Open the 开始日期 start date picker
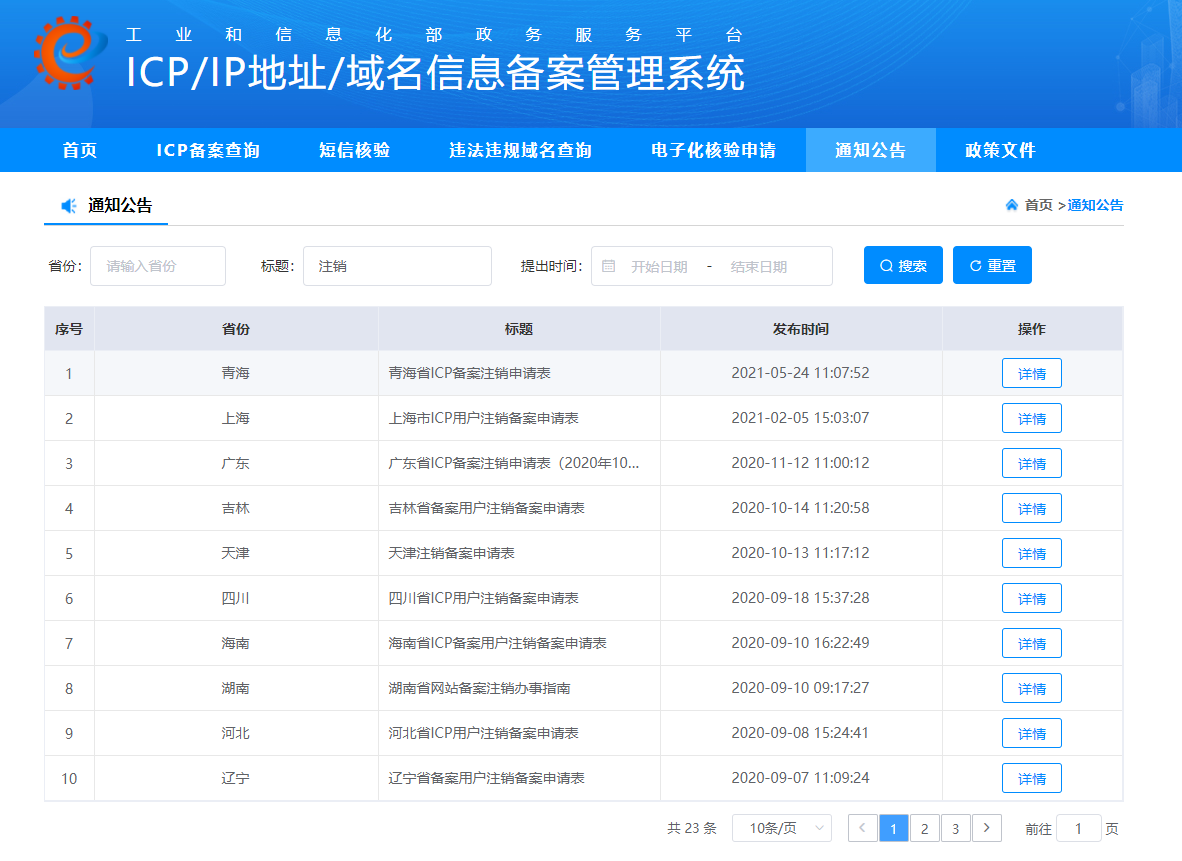This screenshot has height=861, width=1182. [x=659, y=267]
